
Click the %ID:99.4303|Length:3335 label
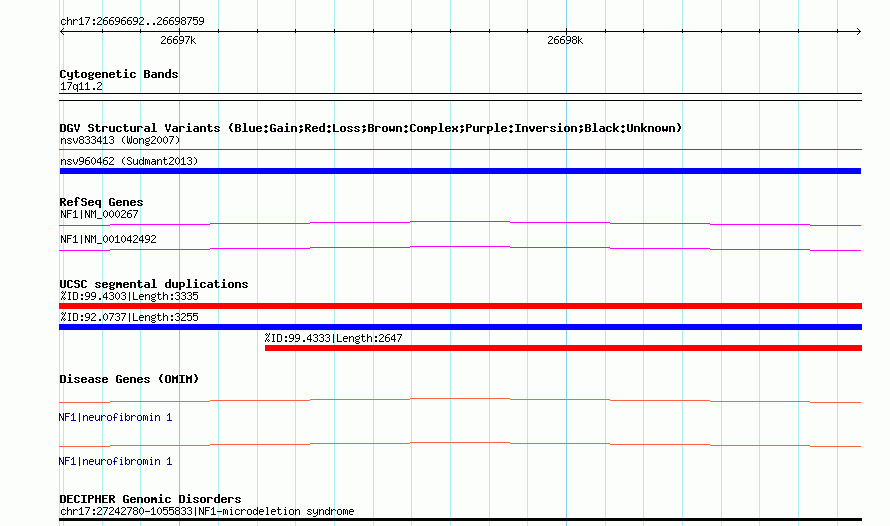(x=129, y=296)
